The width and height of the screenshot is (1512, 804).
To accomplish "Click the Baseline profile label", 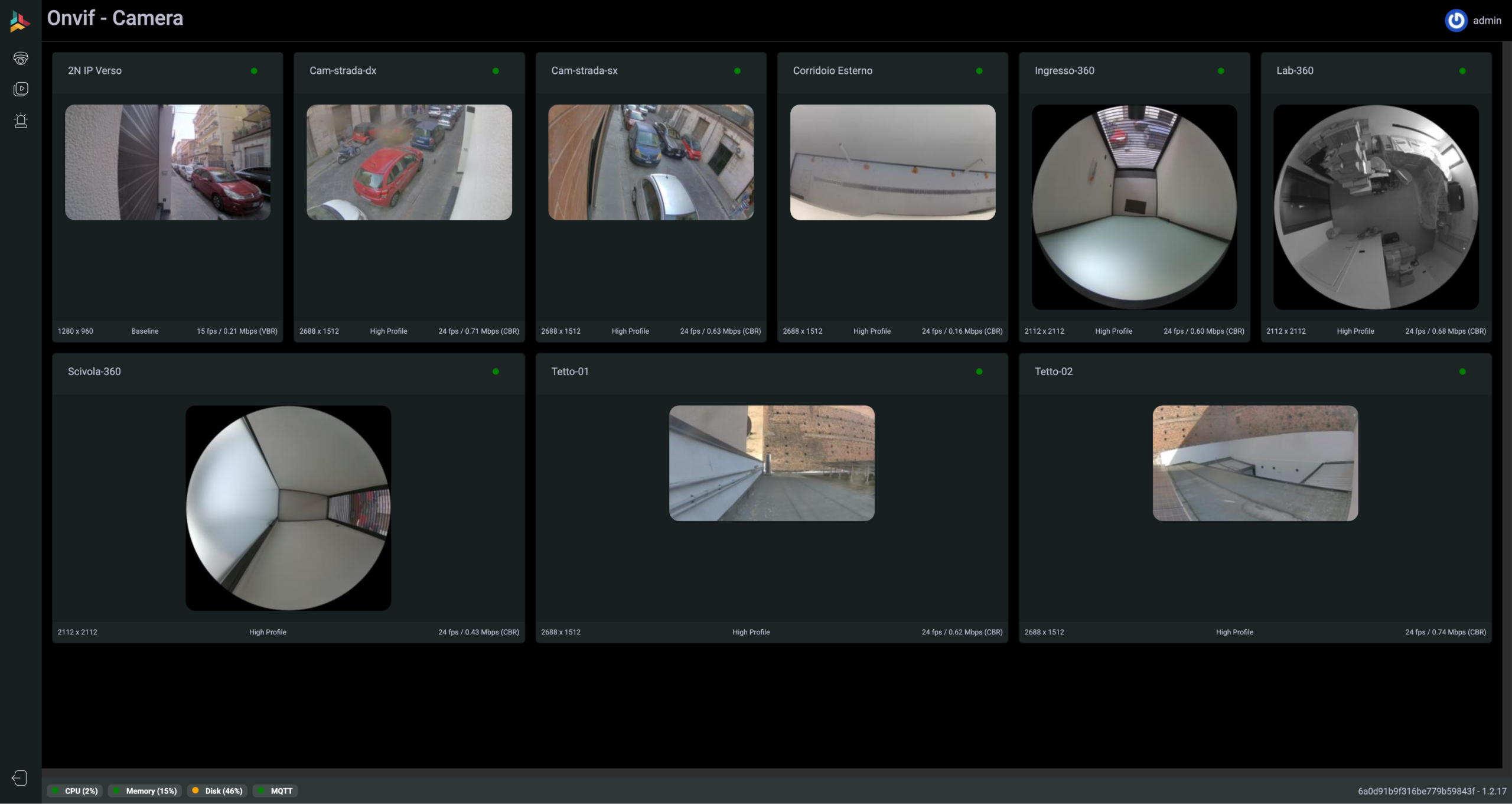I will (145, 331).
